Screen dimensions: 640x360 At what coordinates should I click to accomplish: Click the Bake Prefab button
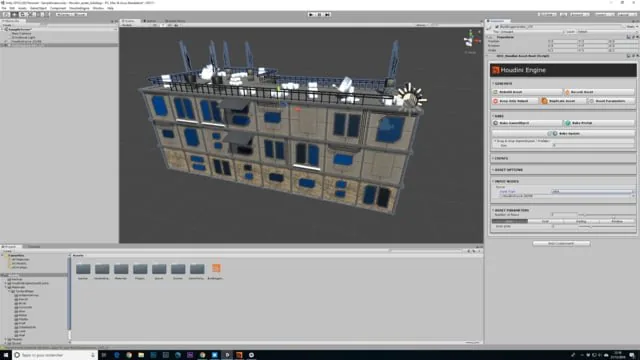pos(599,123)
